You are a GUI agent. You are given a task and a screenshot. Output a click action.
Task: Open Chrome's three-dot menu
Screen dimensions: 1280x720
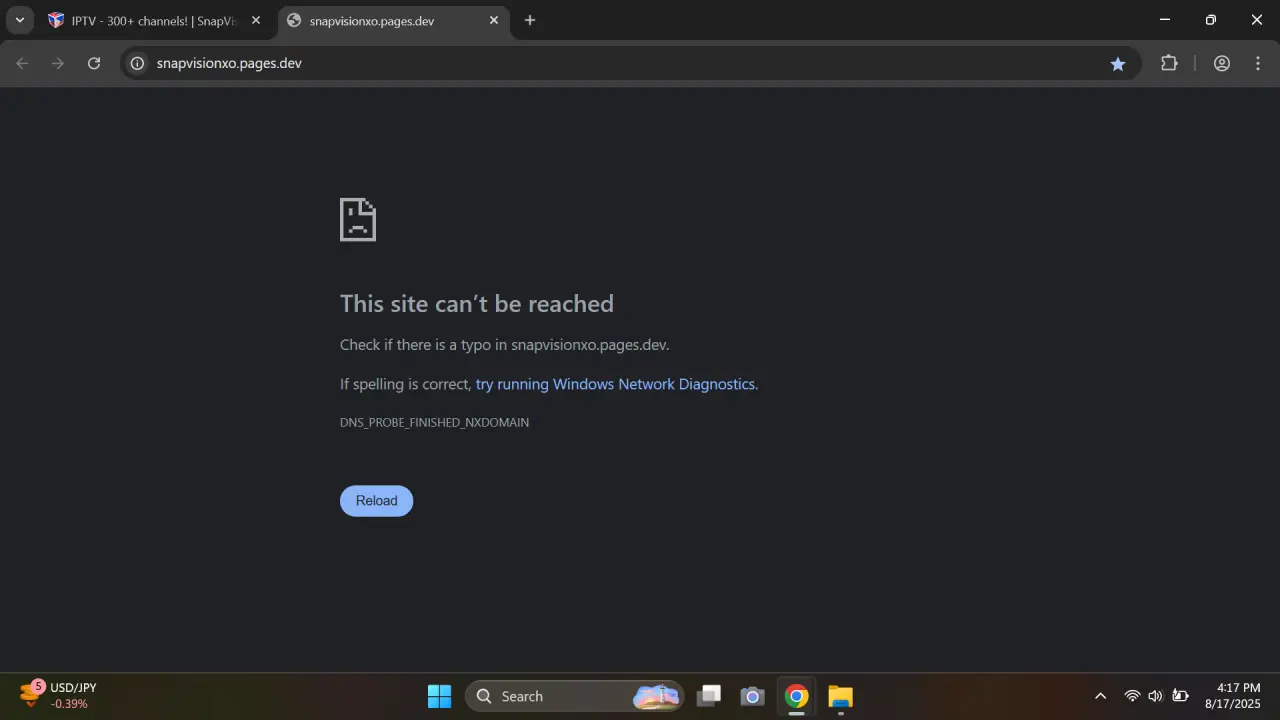point(1258,63)
